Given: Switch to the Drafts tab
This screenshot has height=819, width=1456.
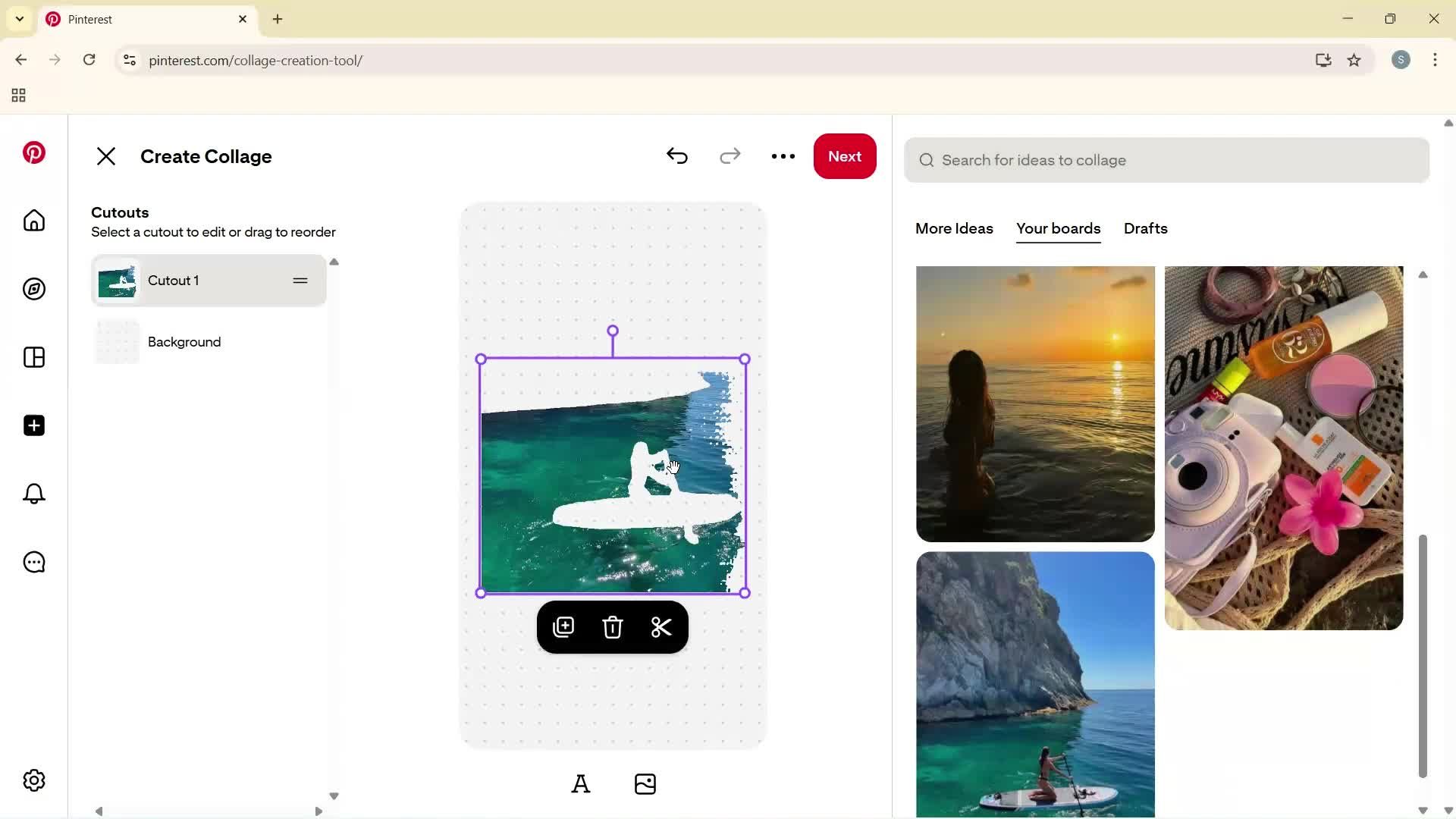Looking at the screenshot, I should point(1145,228).
